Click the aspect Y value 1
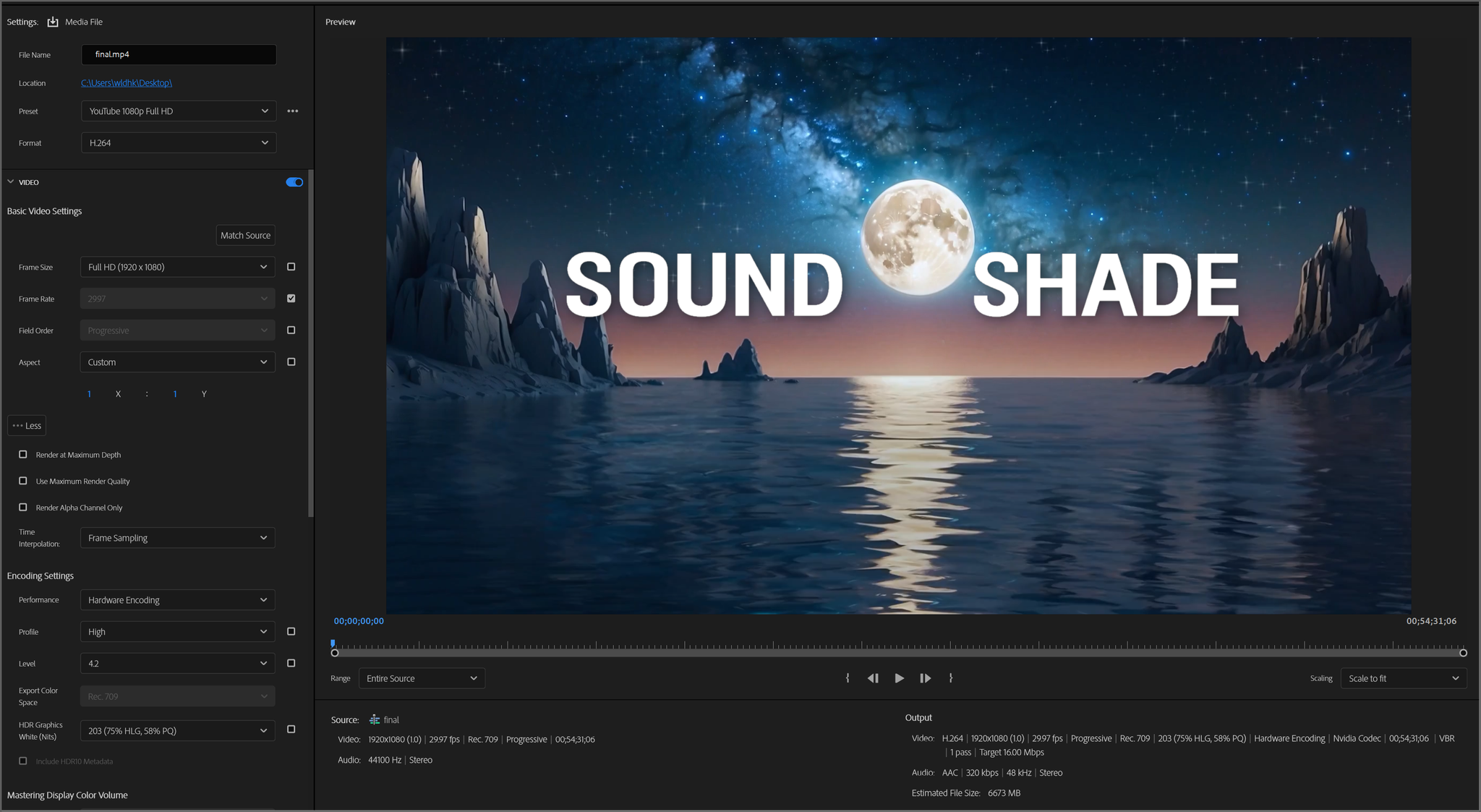Image resolution: width=1481 pixels, height=812 pixels. 175,394
